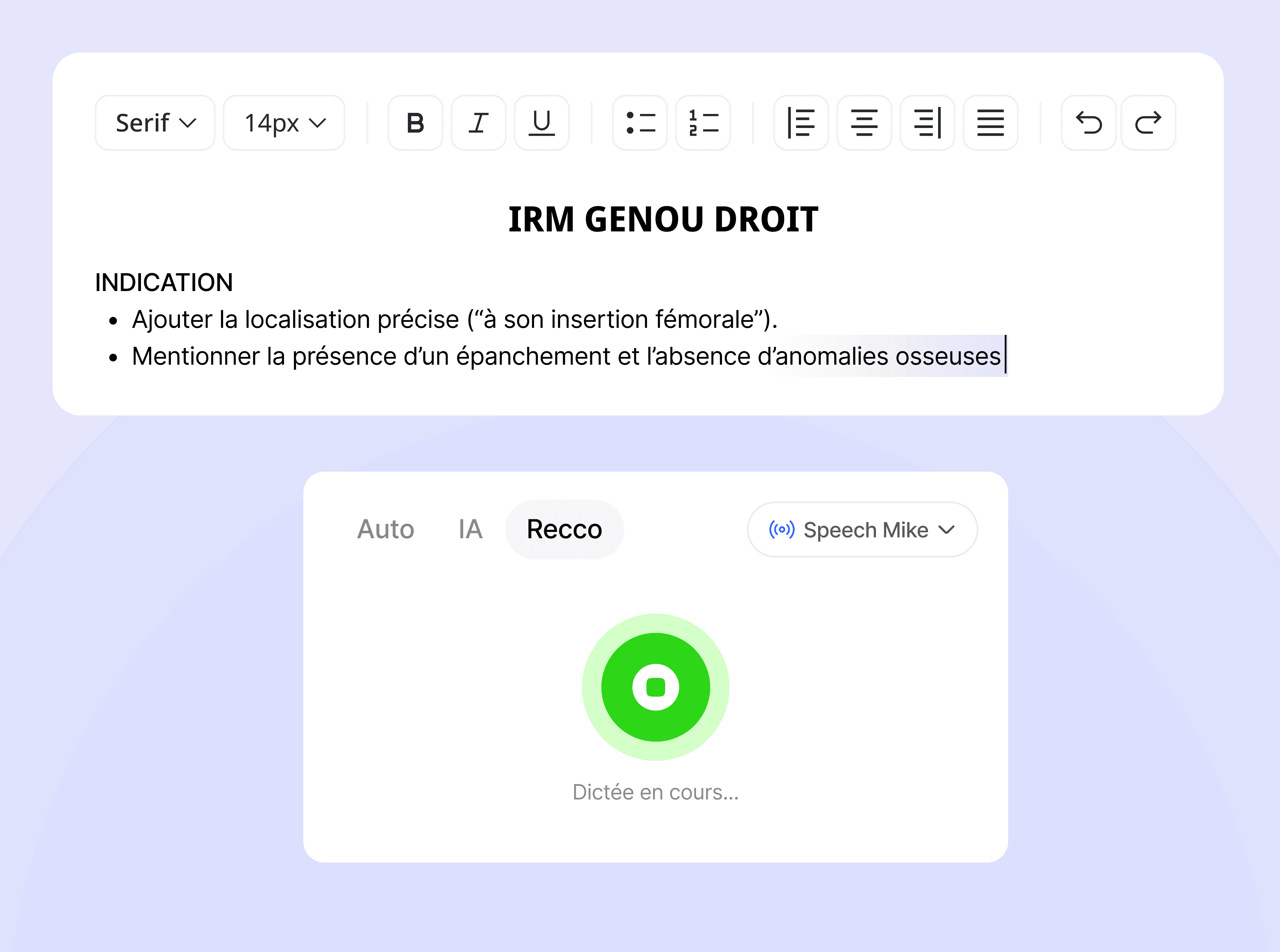Click the IRM GENOU DROIT title
This screenshot has width=1280, height=952.
663,220
